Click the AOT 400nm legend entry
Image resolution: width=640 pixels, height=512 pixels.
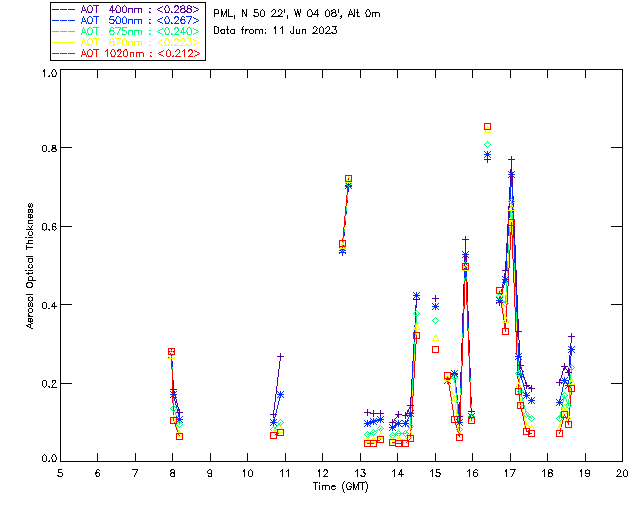[127, 9]
